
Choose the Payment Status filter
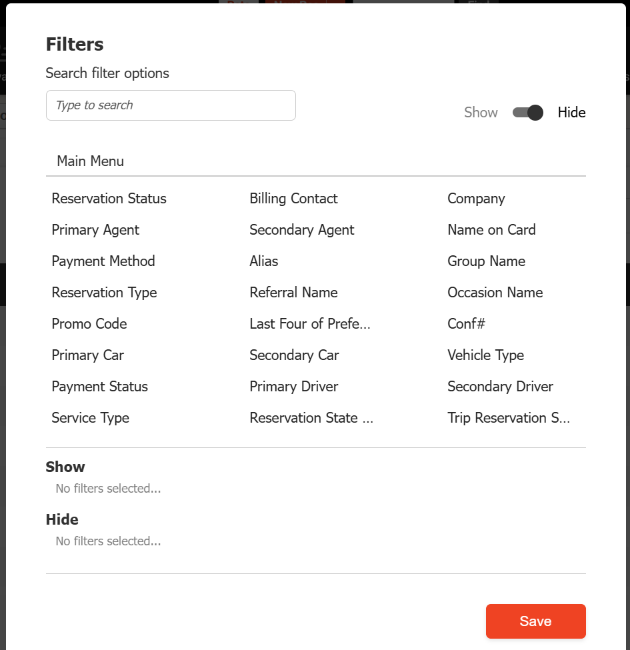pyautogui.click(x=99, y=387)
